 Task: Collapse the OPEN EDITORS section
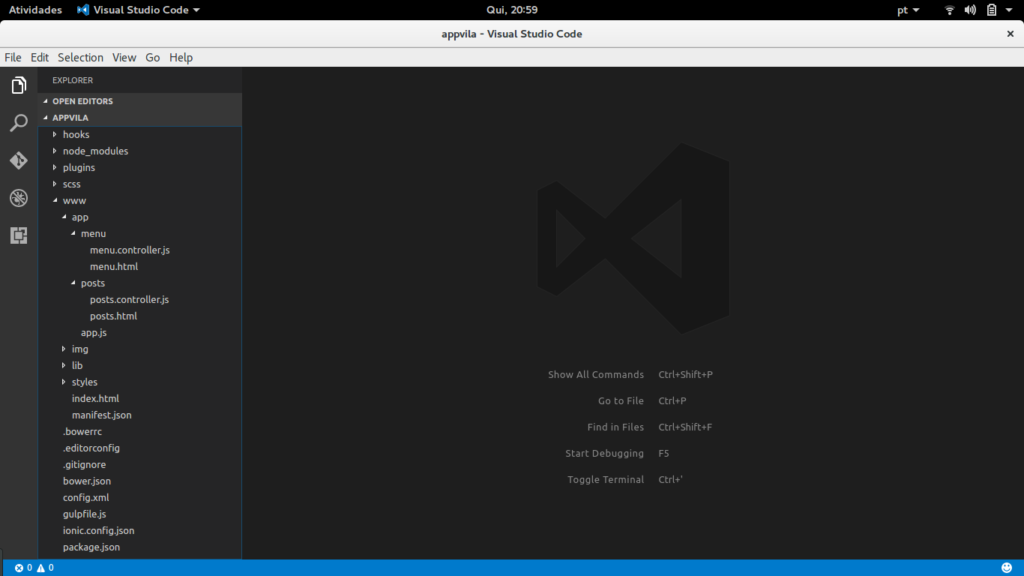[82, 101]
